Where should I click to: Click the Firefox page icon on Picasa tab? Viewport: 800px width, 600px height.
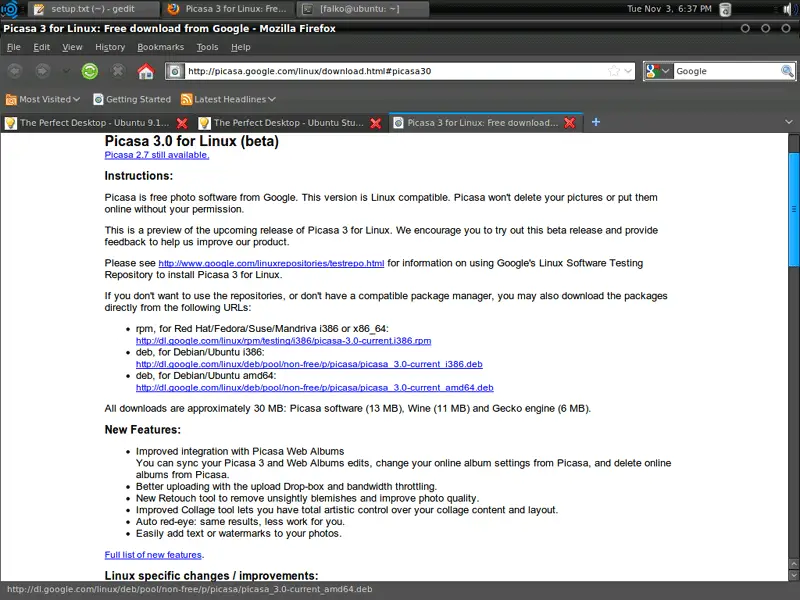[x=398, y=123]
